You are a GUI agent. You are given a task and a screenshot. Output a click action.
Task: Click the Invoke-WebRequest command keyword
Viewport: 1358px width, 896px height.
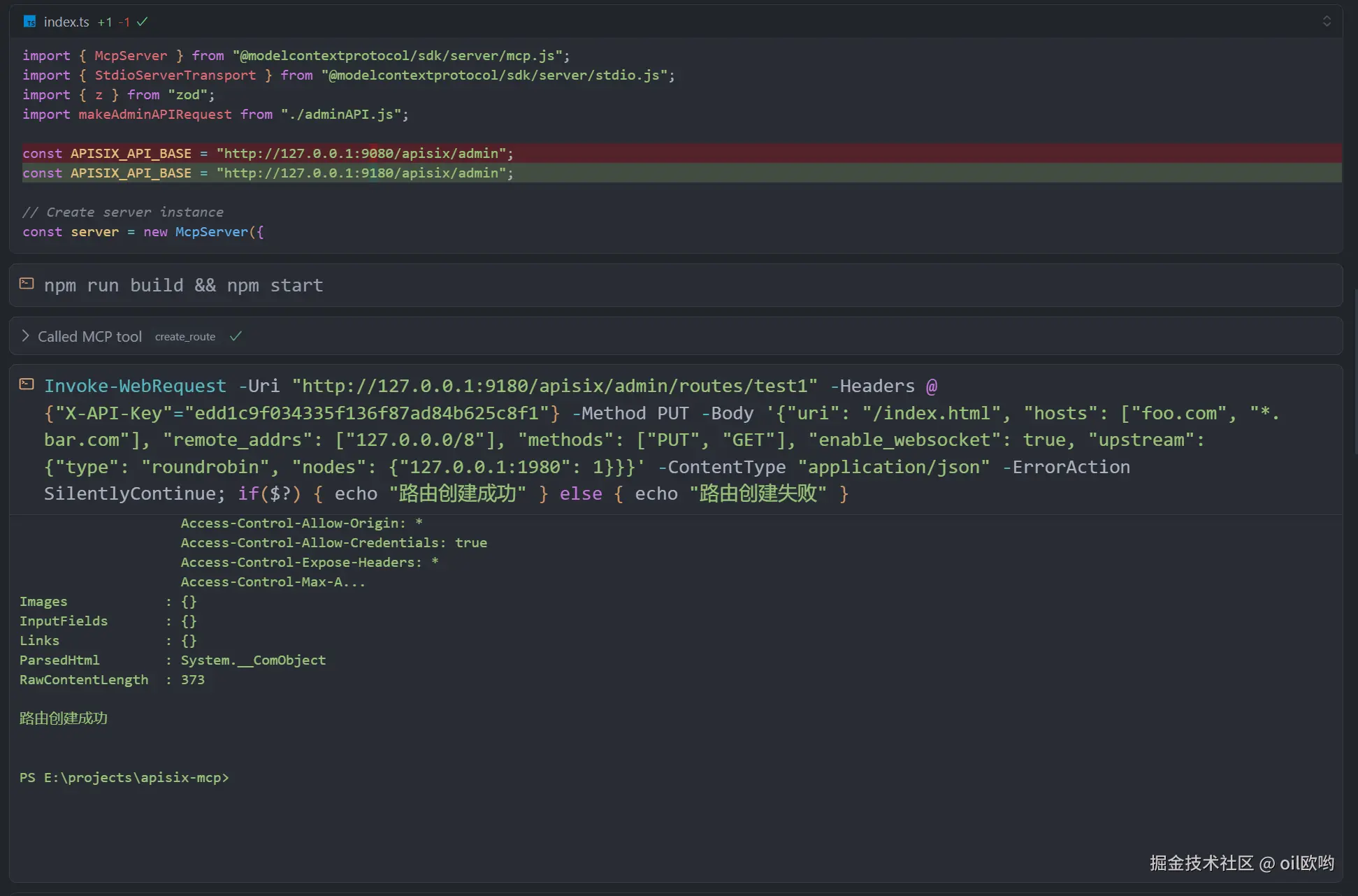135,386
